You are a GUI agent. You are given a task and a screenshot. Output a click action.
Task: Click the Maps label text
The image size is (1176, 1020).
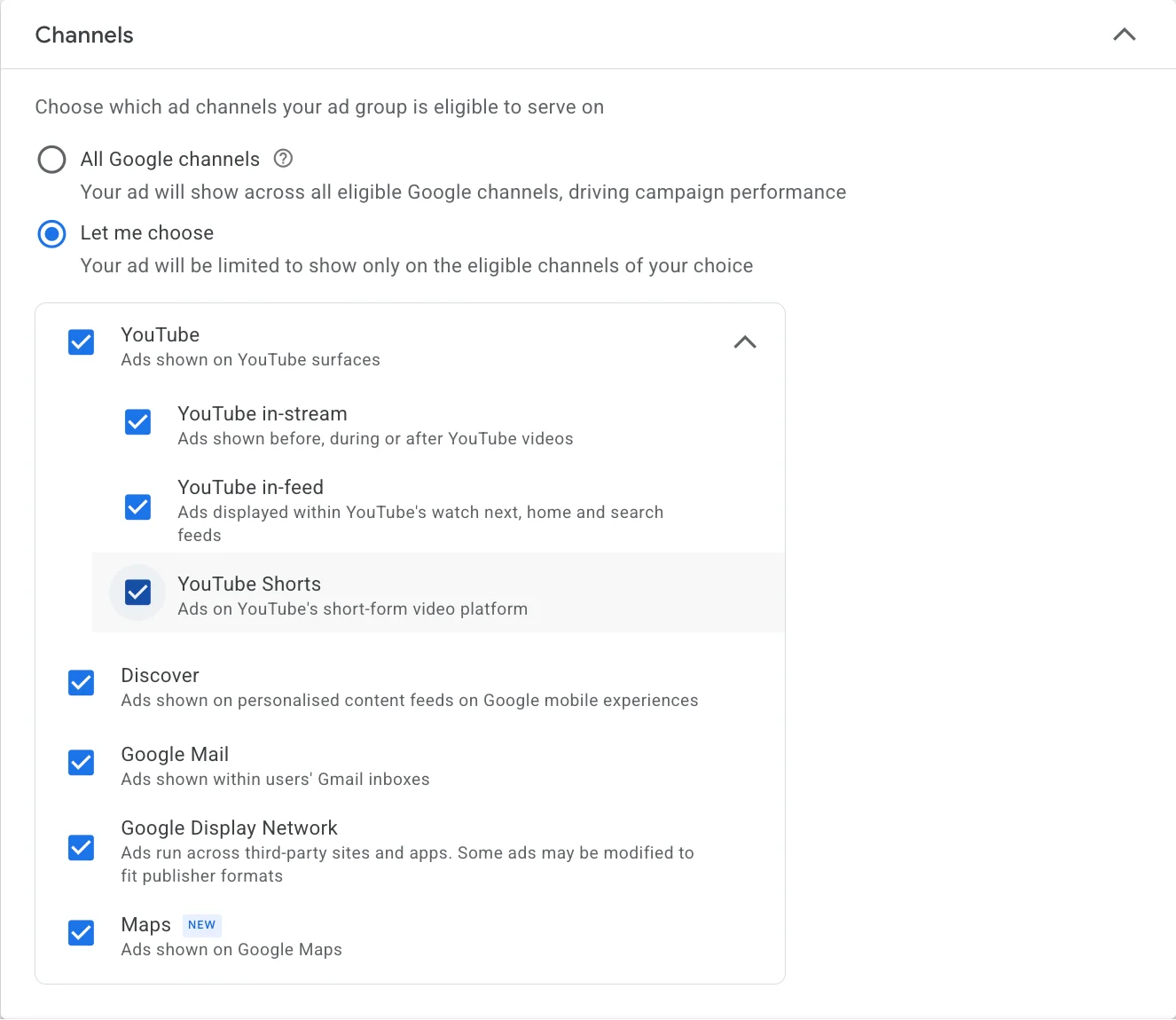pos(146,925)
